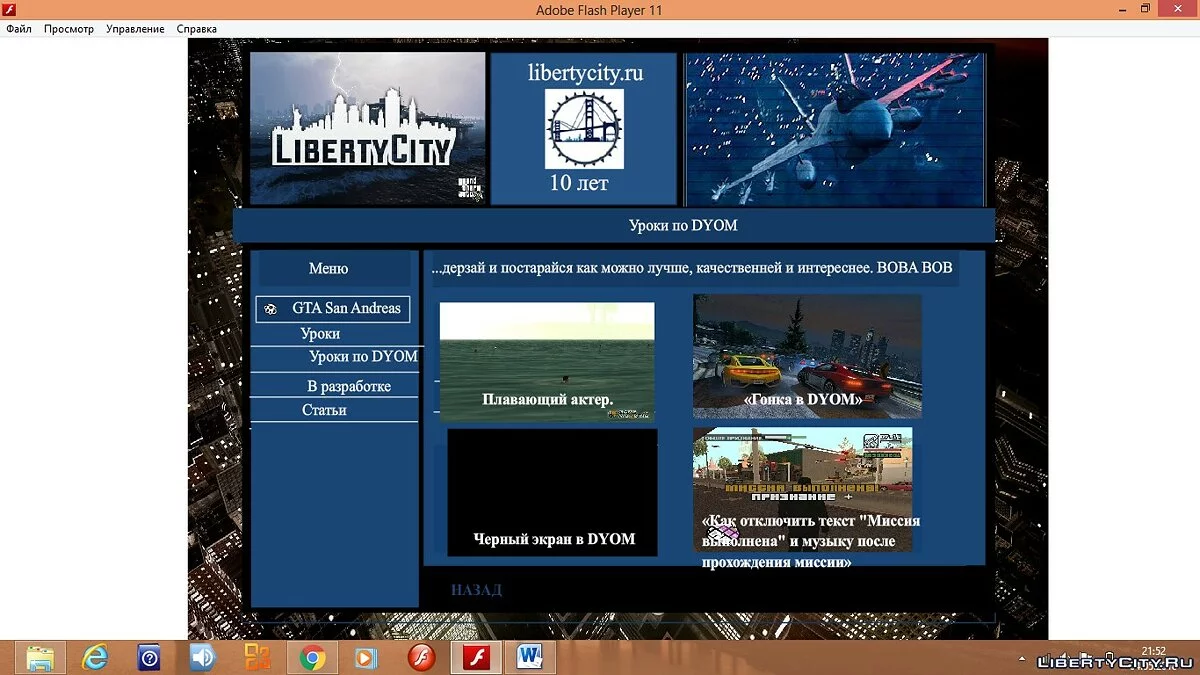Screen dimensions: 1200x675
Task: Click the round red Flash icon in taskbar
Action: click(422, 657)
